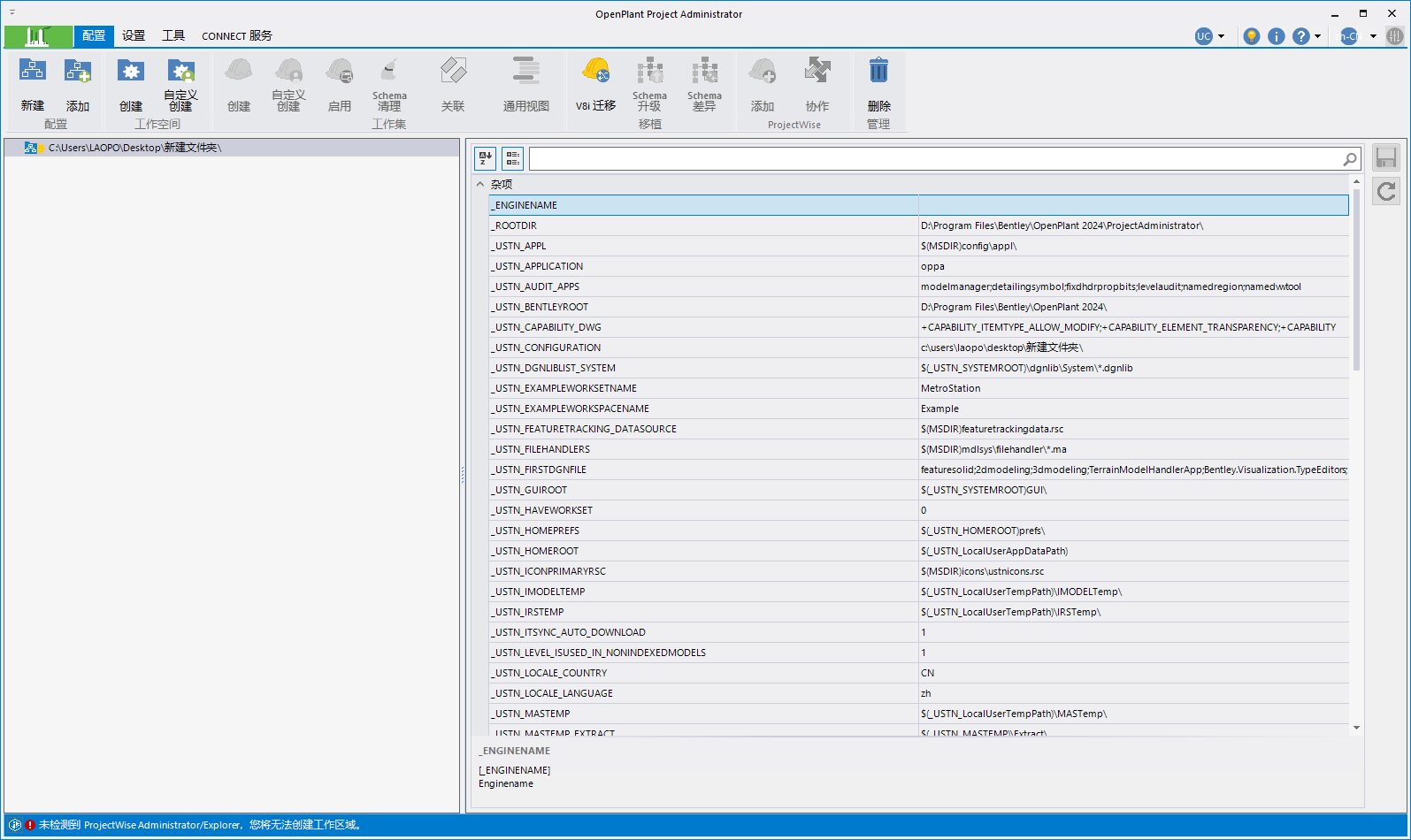The image size is (1411, 840).
Task: Select the 工具 ribbon tab
Action: 173,35
